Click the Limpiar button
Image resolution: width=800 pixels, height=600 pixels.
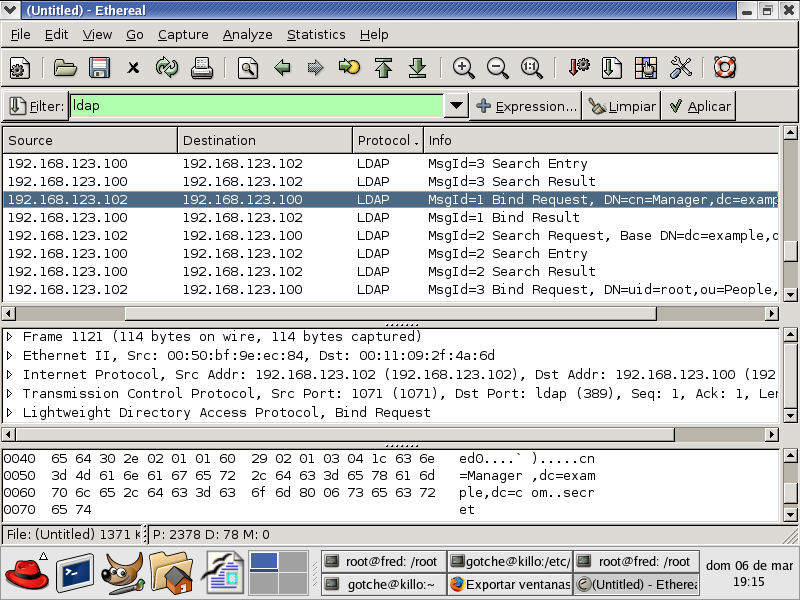tap(621, 106)
